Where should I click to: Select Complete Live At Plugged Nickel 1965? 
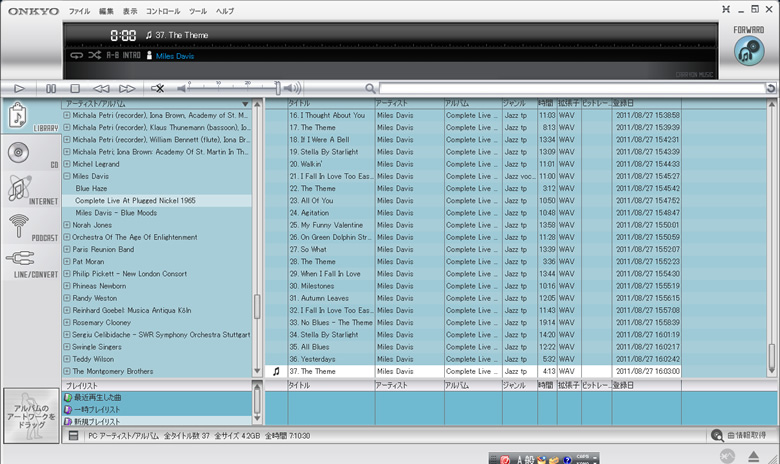[135, 200]
